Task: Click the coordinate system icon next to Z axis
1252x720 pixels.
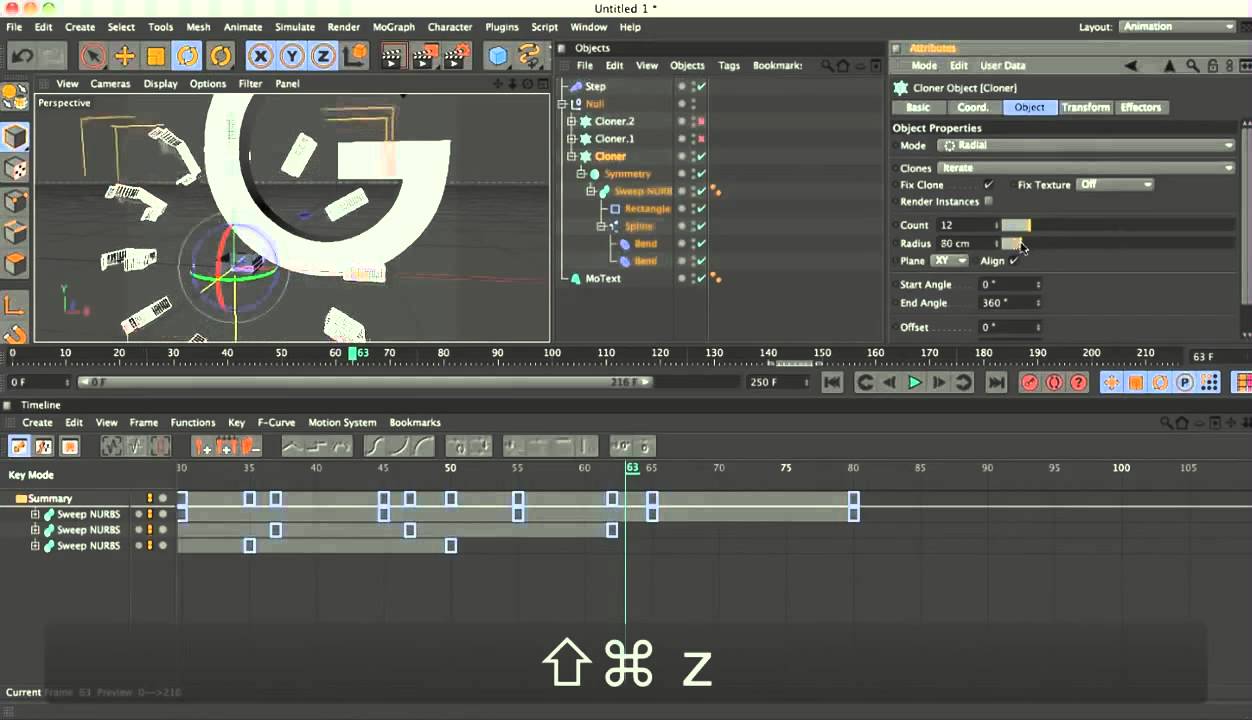Action: [x=354, y=56]
